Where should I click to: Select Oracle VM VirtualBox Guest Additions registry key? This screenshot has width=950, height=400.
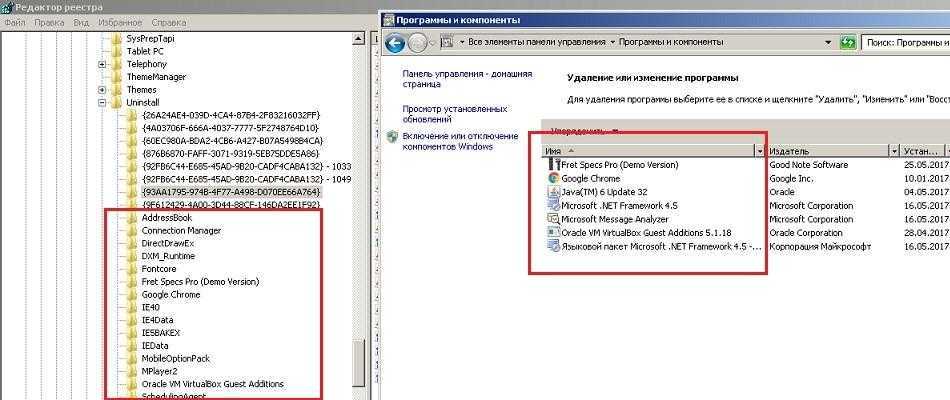[x=213, y=384]
